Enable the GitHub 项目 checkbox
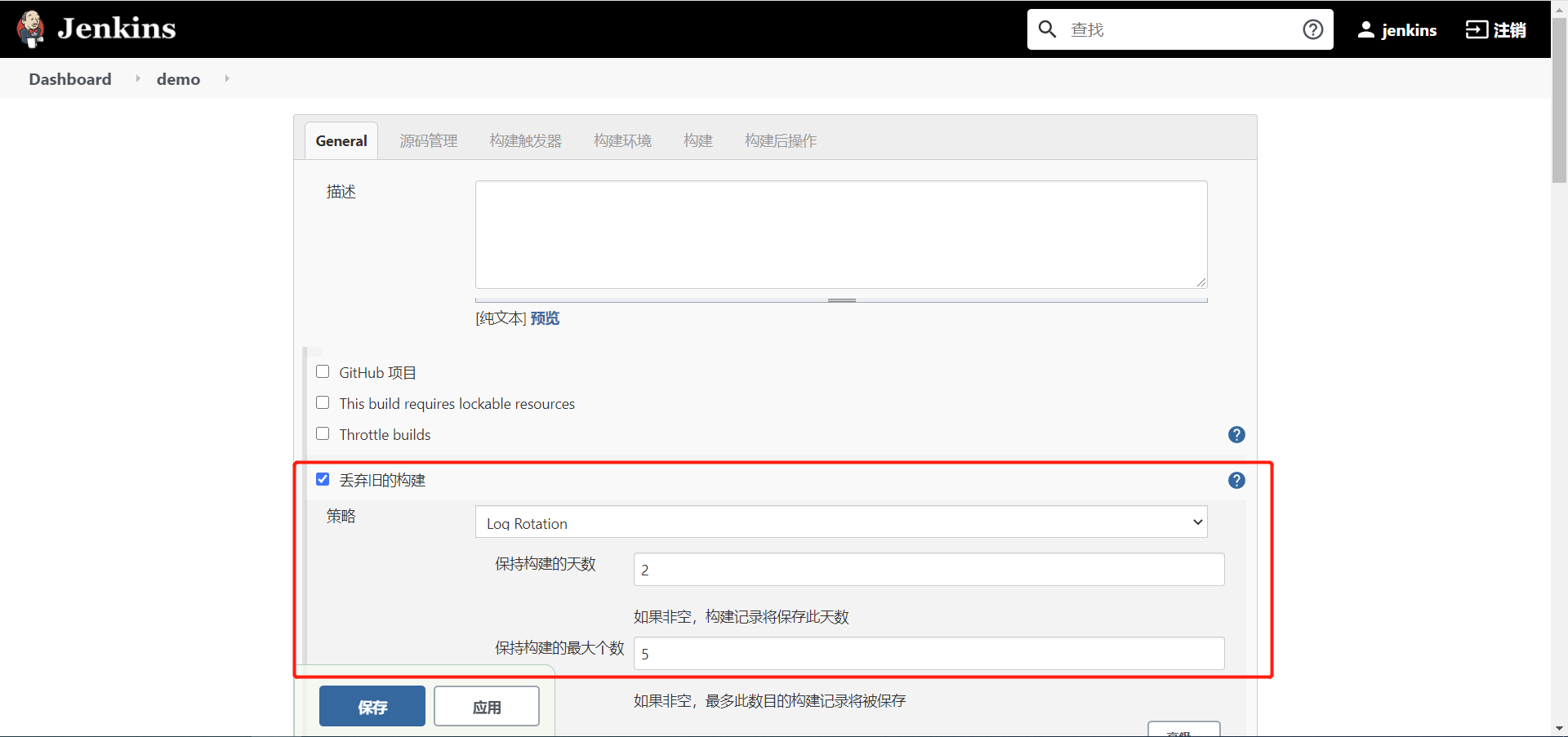The height and width of the screenshot is (737, 1568). click(323, 371)
